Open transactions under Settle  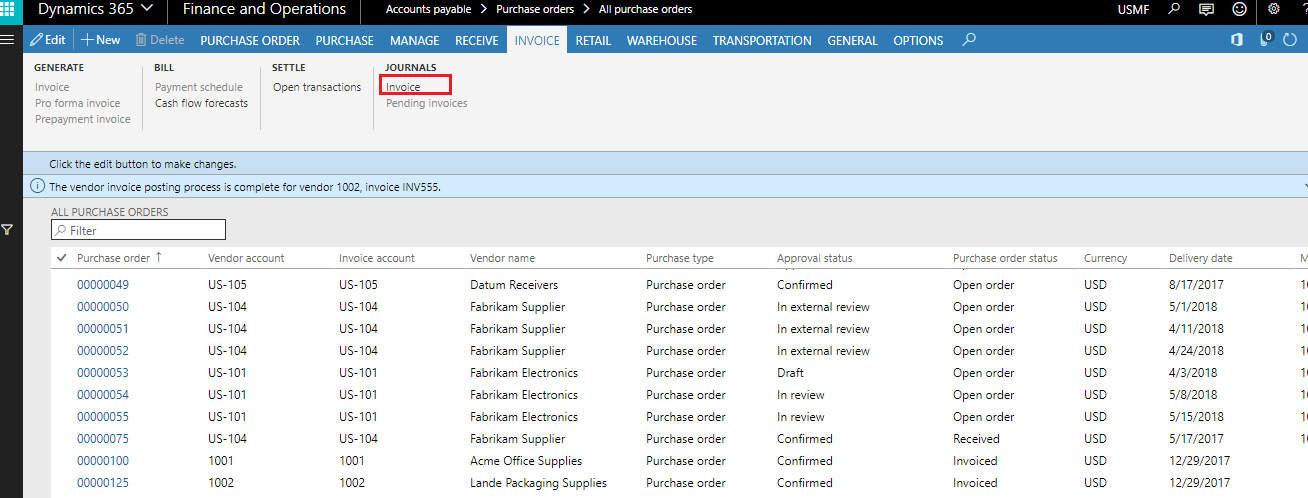(317, 87)
